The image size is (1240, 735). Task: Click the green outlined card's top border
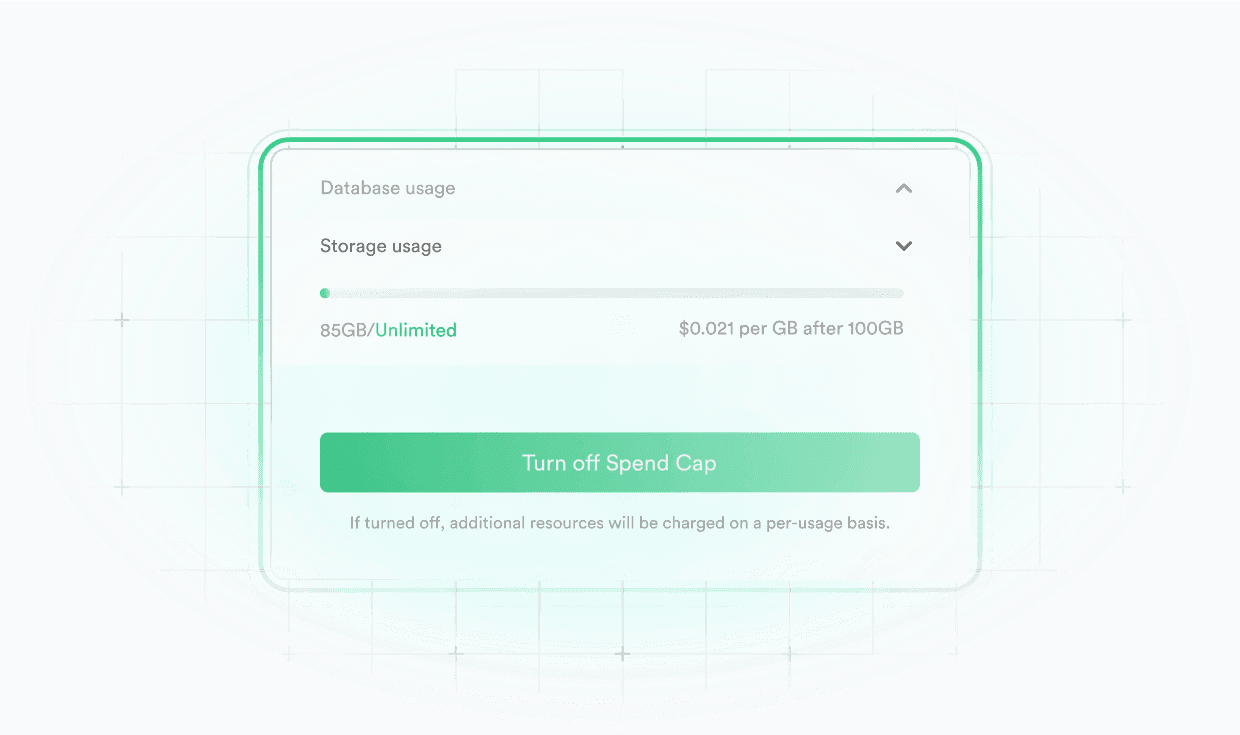[x=620, y=140]
